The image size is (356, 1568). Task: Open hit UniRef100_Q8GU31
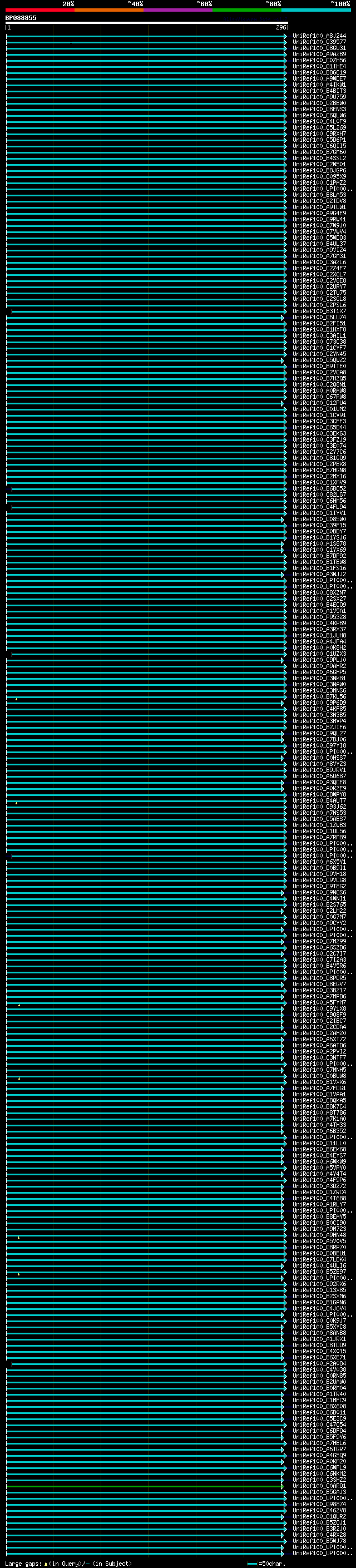[x=319, y=48]
